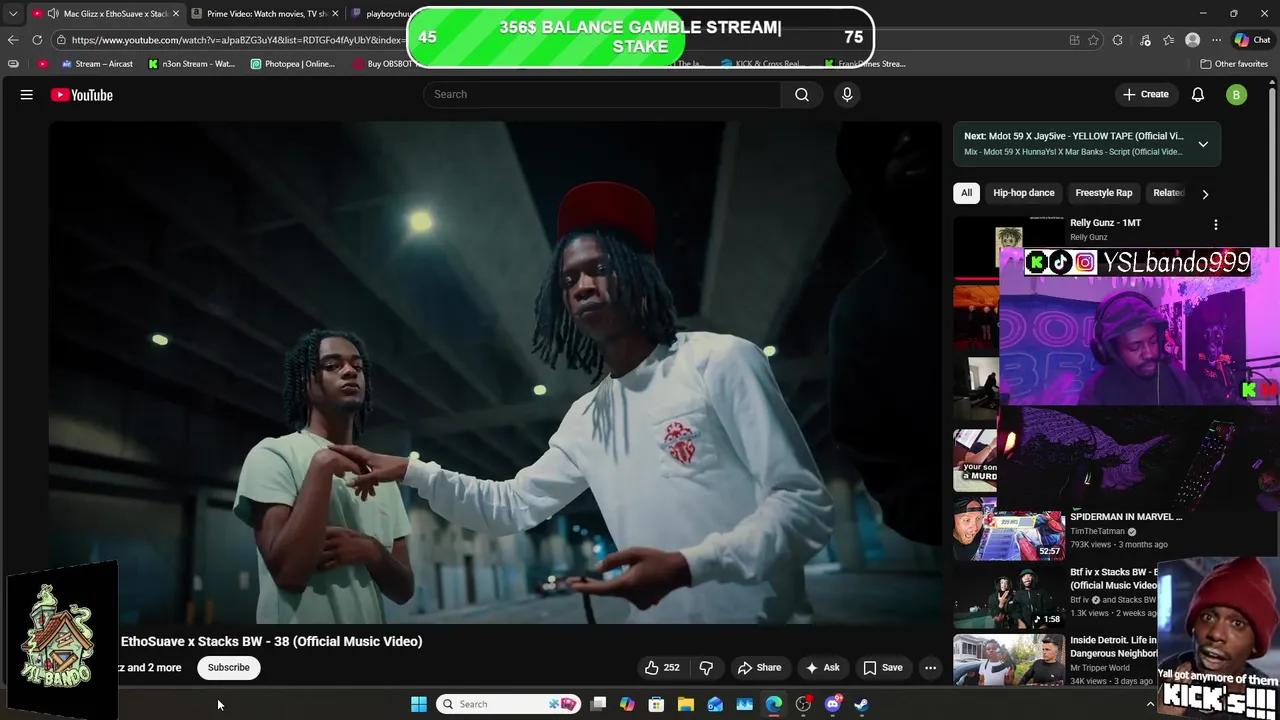
Task: Open the Windows Start menu
Action: point(419,704)
